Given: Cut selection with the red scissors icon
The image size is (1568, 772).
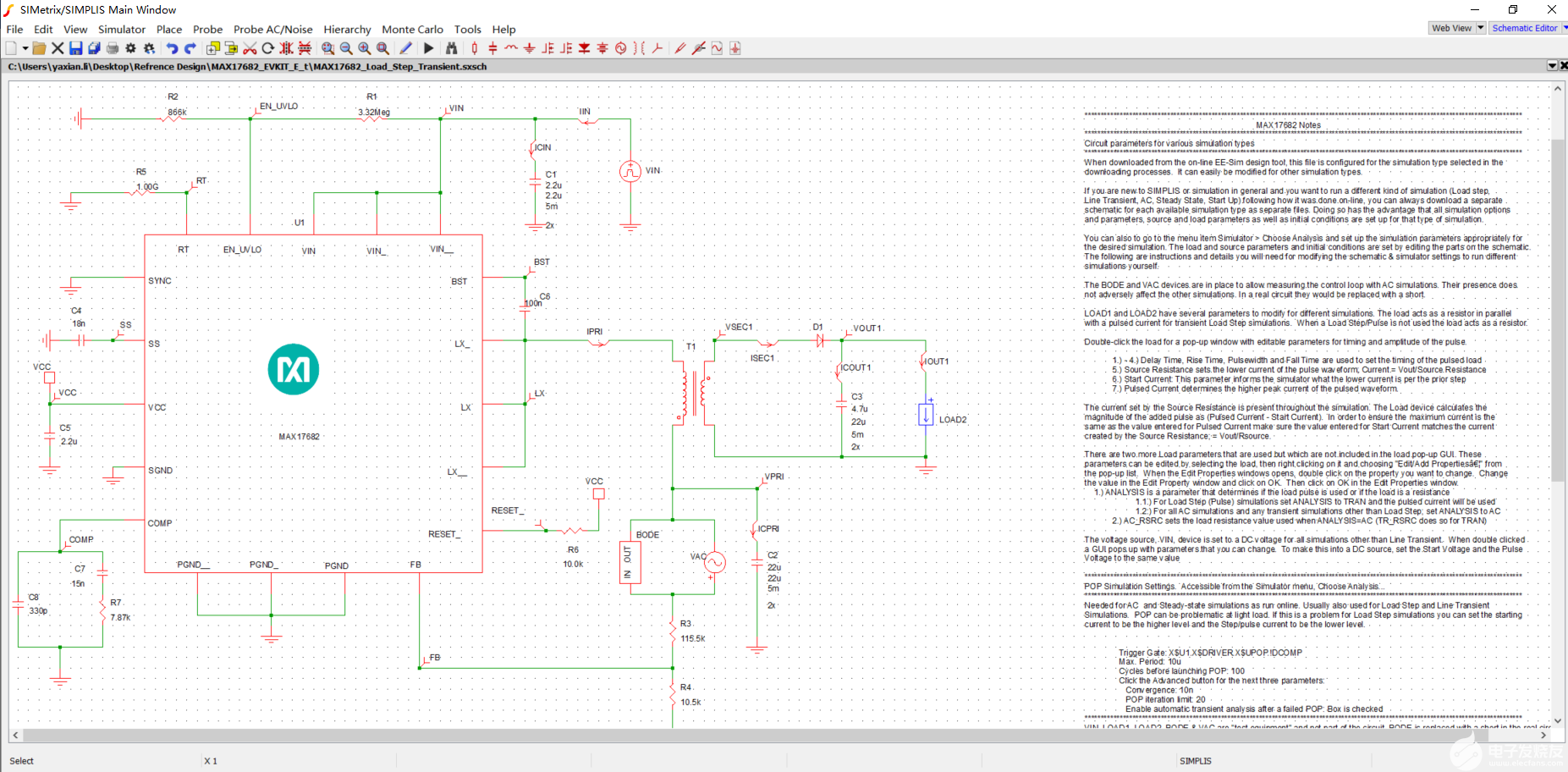Looking at the screenshot, I should [x=249, y=48].
